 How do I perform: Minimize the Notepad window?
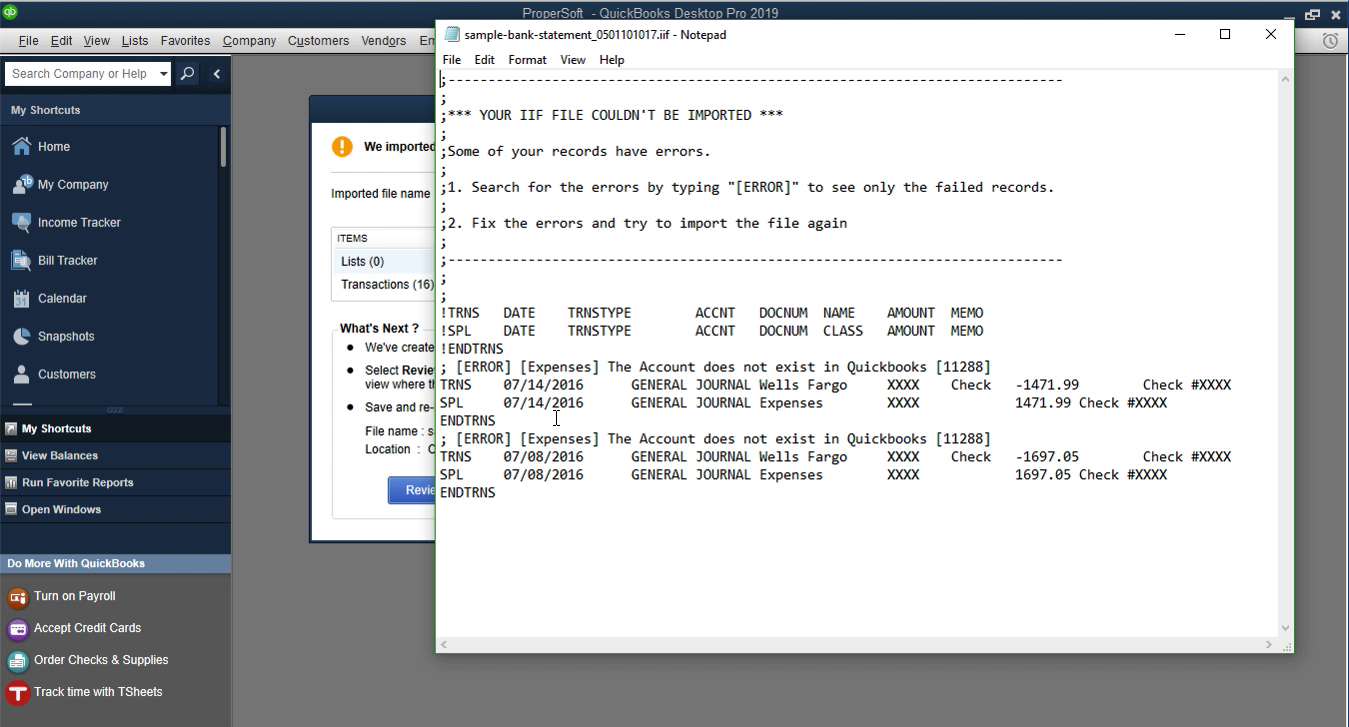coord(1180,34)
